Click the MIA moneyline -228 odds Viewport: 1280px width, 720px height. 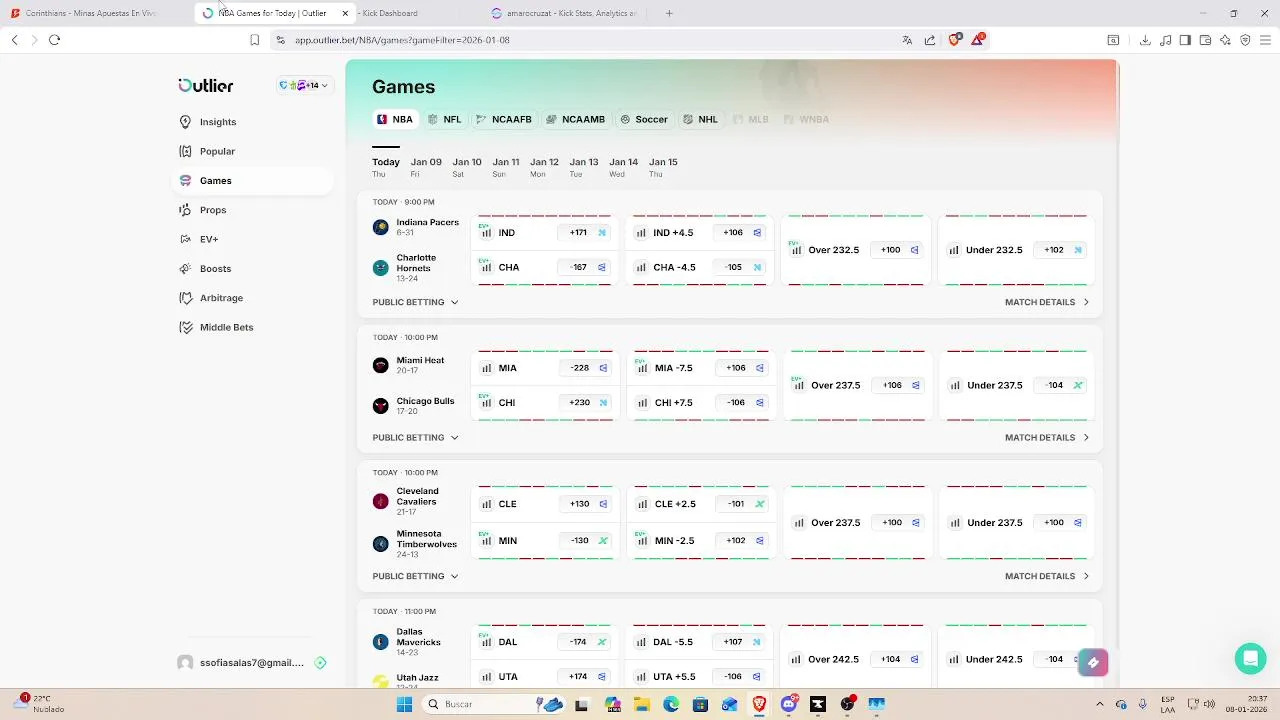click(x=588, y=368)
